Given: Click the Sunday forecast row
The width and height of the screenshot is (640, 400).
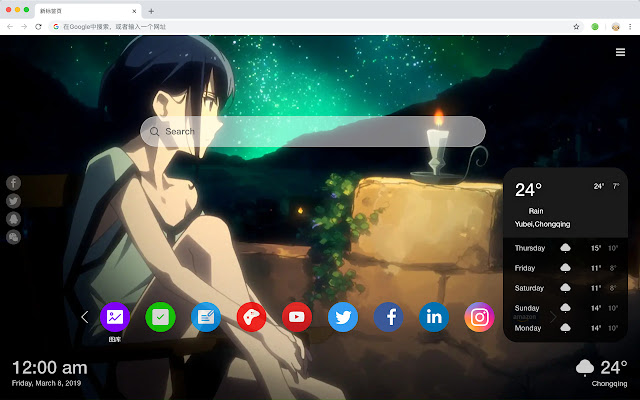Looking at the screenshot, I should (x=565, y=308).
